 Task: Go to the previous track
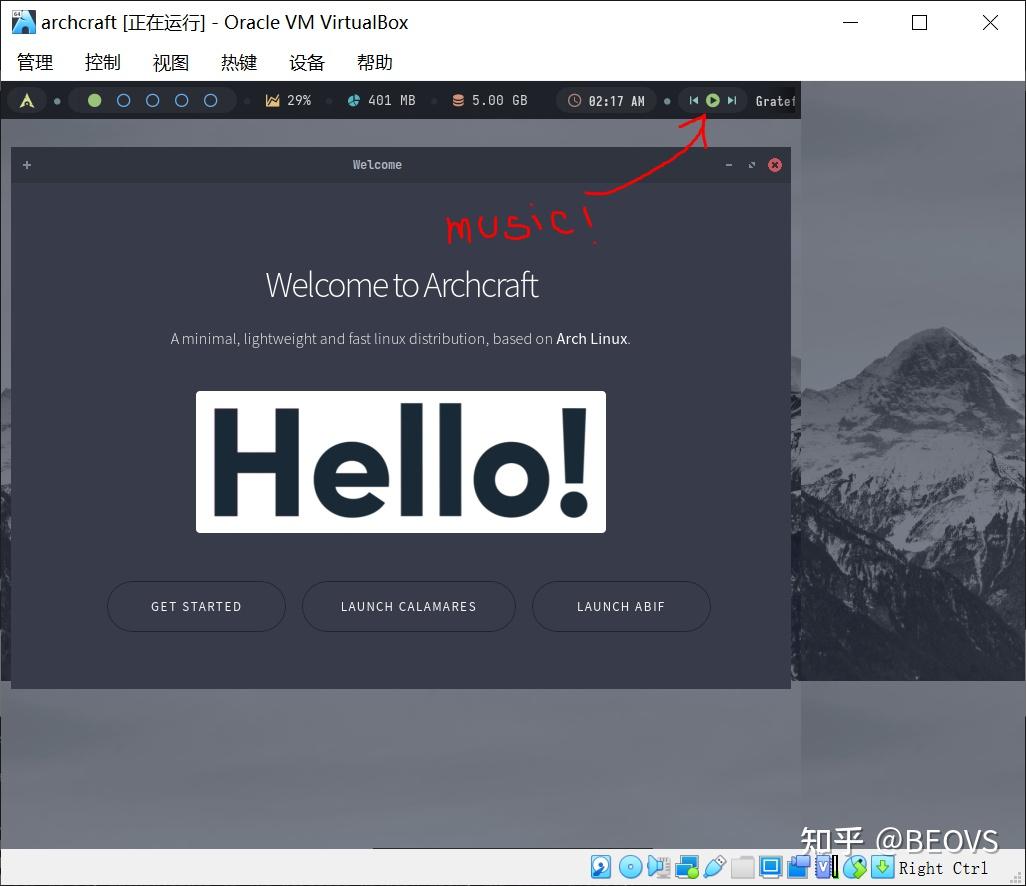(692, 100)
